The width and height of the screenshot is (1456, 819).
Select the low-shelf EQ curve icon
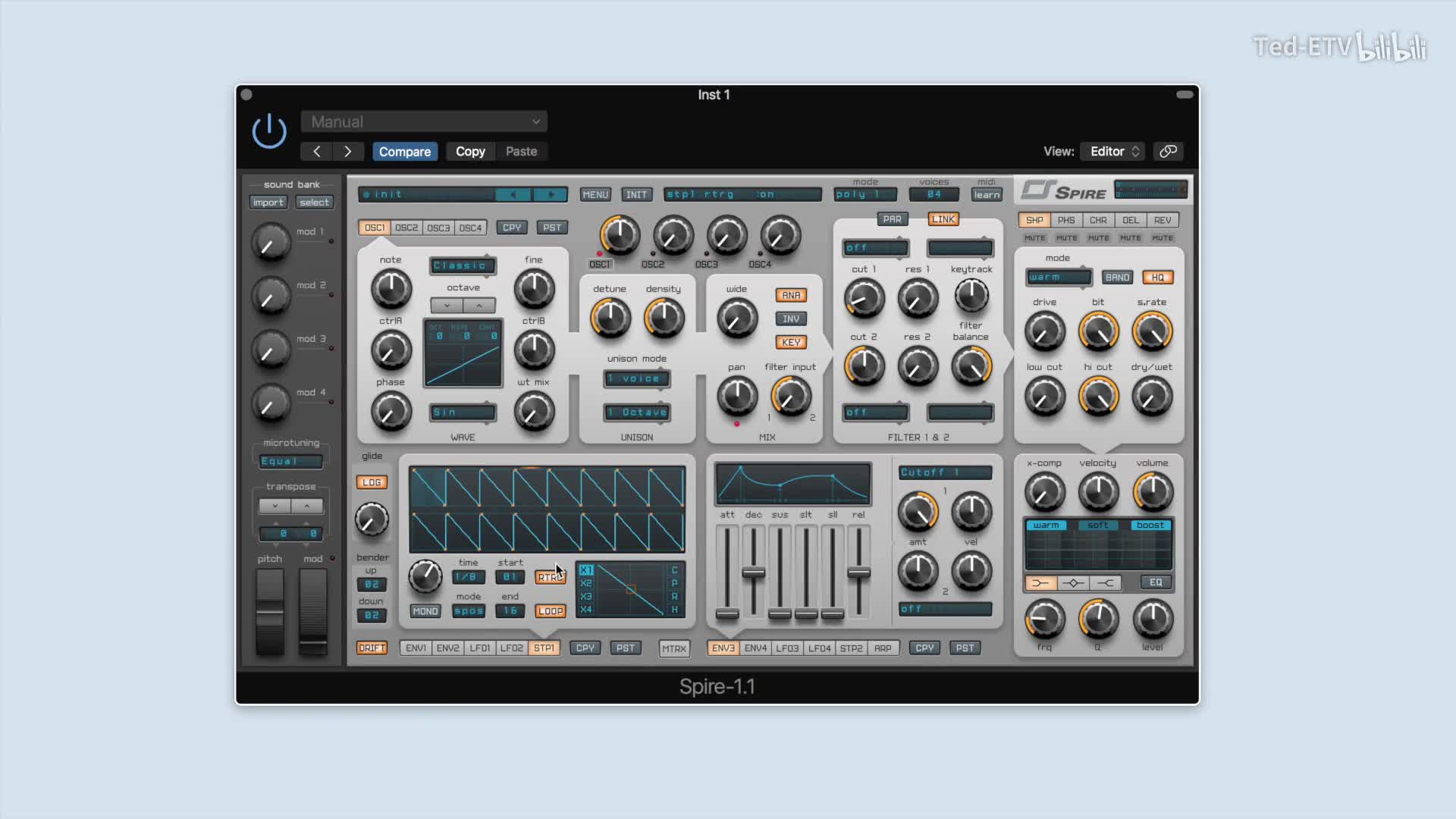(x=1040, y=583)
